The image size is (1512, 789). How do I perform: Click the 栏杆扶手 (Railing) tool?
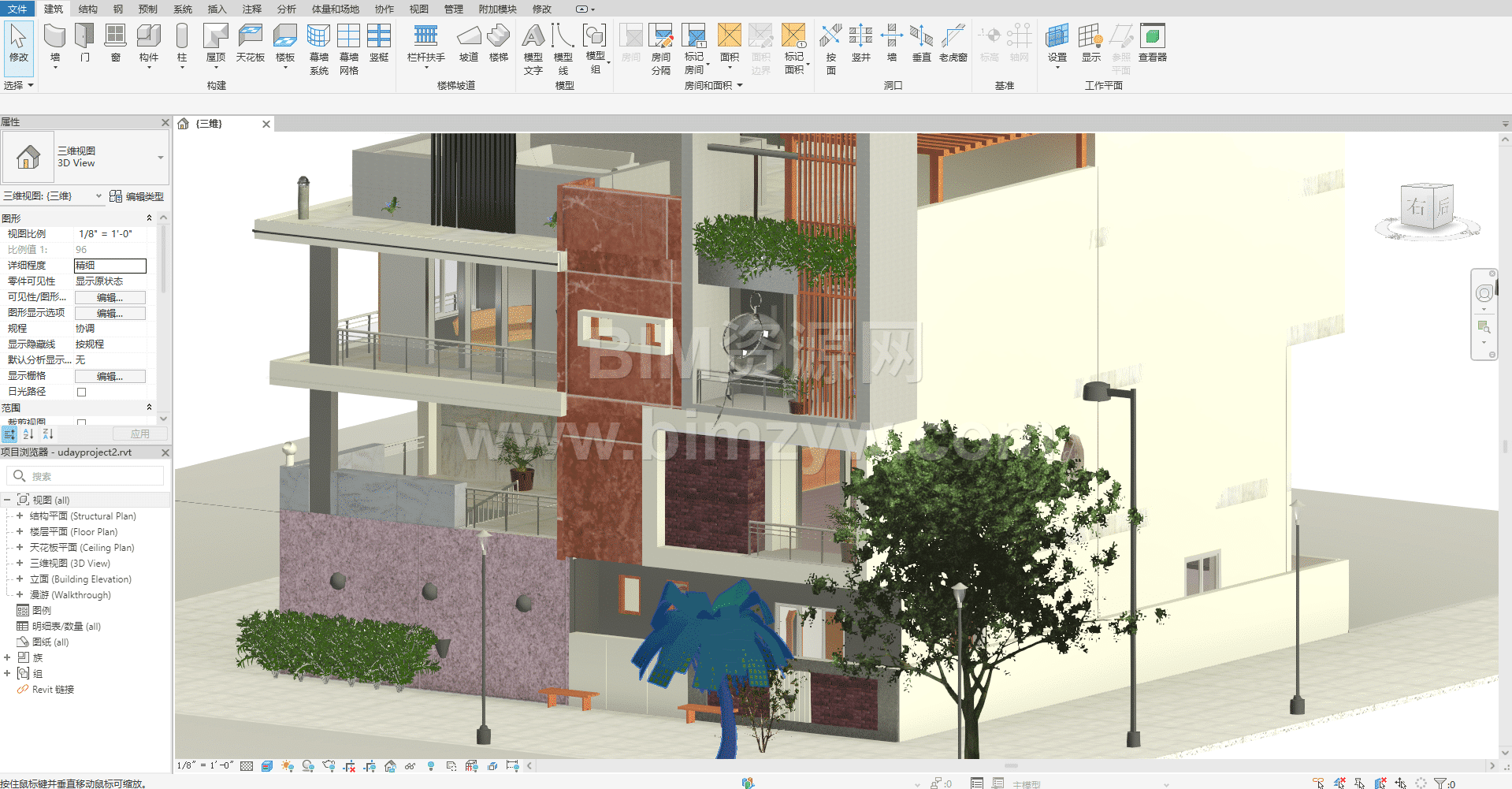425,43
